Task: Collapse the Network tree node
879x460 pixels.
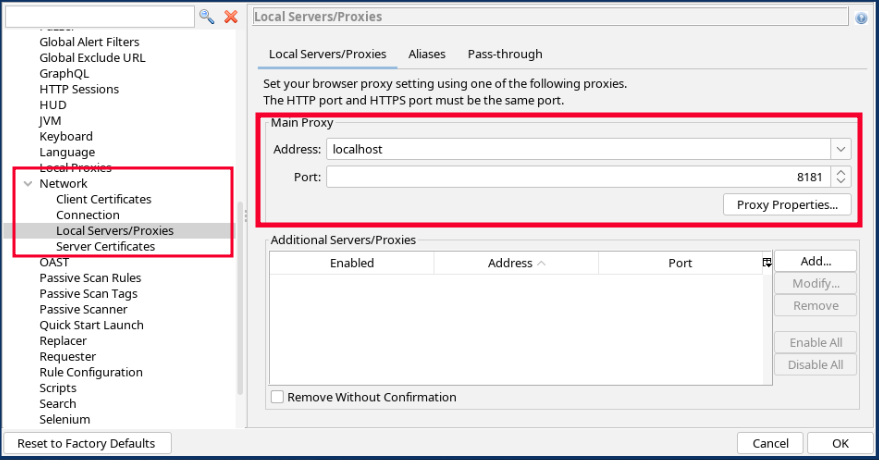Action: click(28, 184)
